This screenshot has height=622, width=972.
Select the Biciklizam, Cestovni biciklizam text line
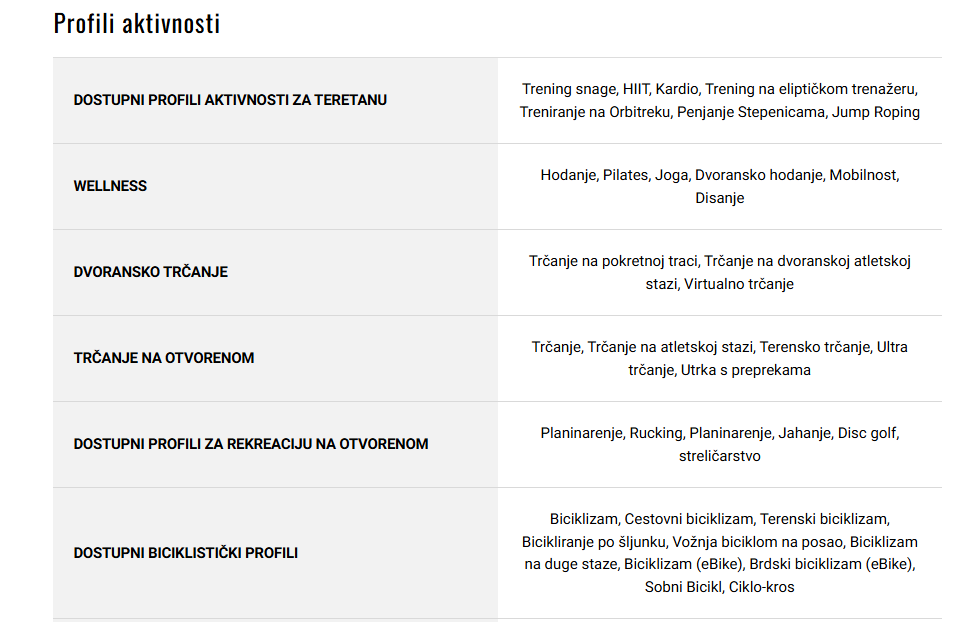tap(720, 519)
